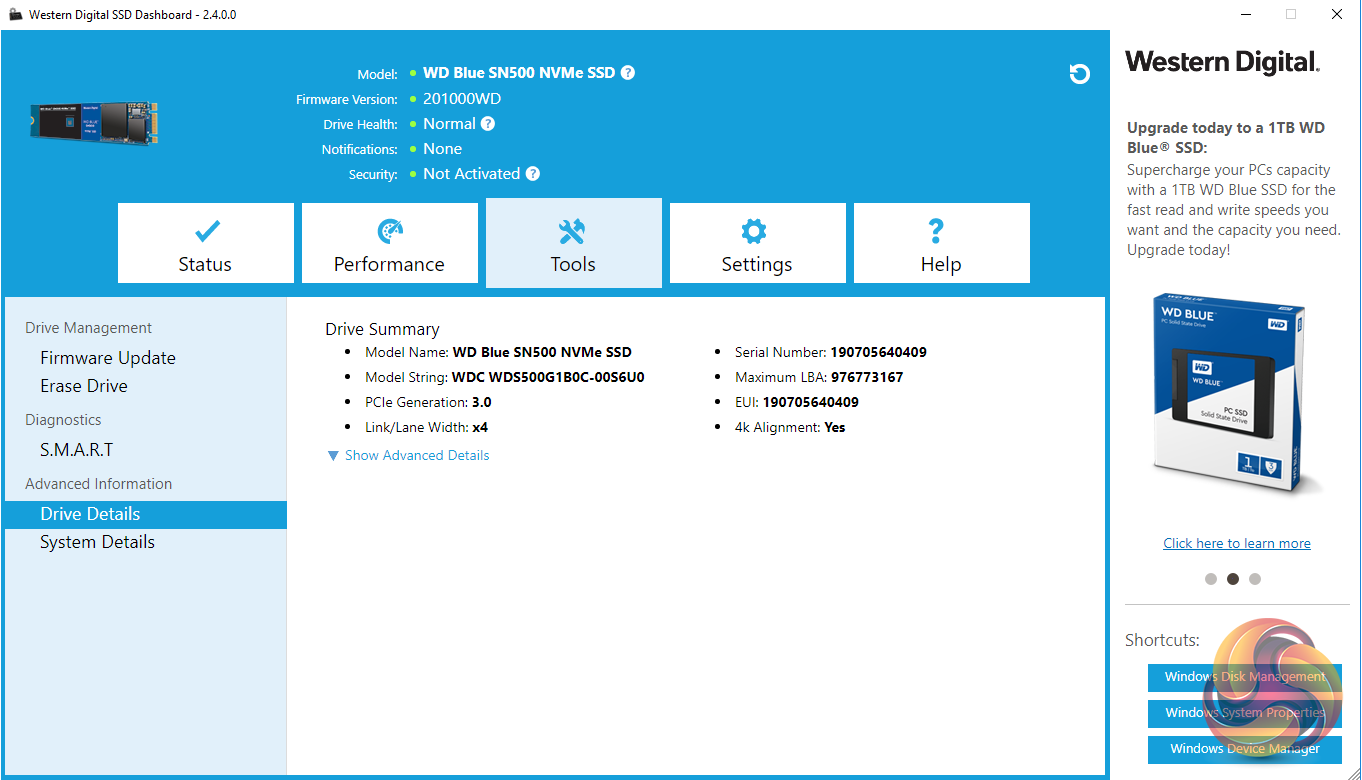Open the Settings tab
The width and height of the screenshot is (1362, 780).
coord(758,243)
